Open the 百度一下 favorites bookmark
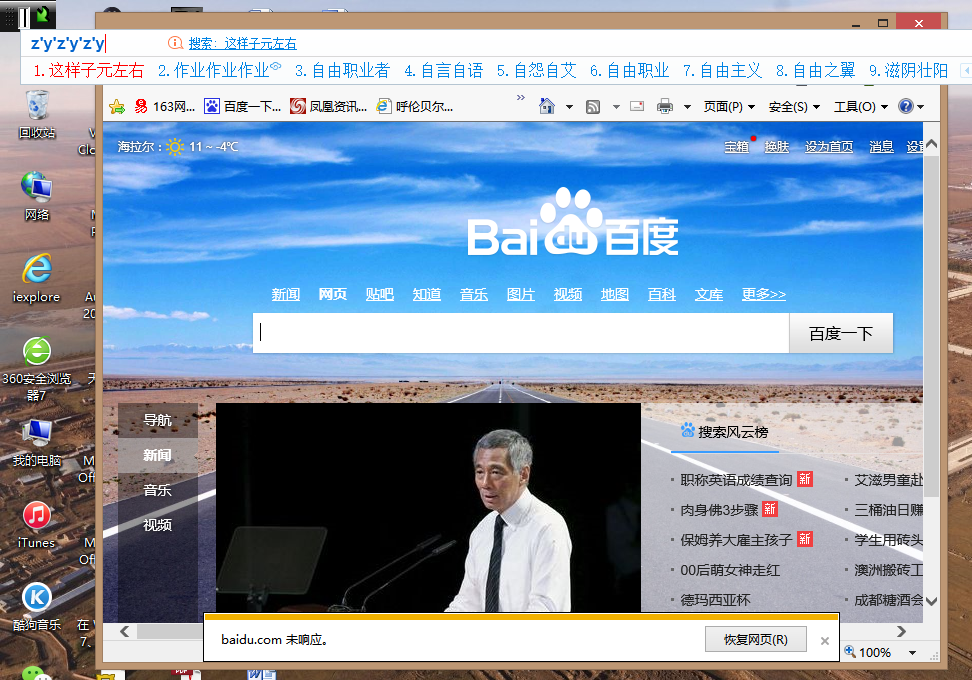 click(x=242, y=107)
